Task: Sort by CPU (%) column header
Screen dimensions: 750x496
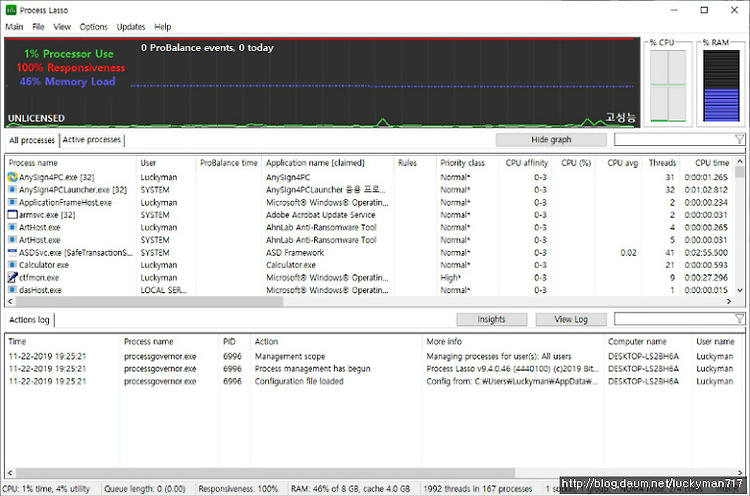Action: [x=574, y=163]
